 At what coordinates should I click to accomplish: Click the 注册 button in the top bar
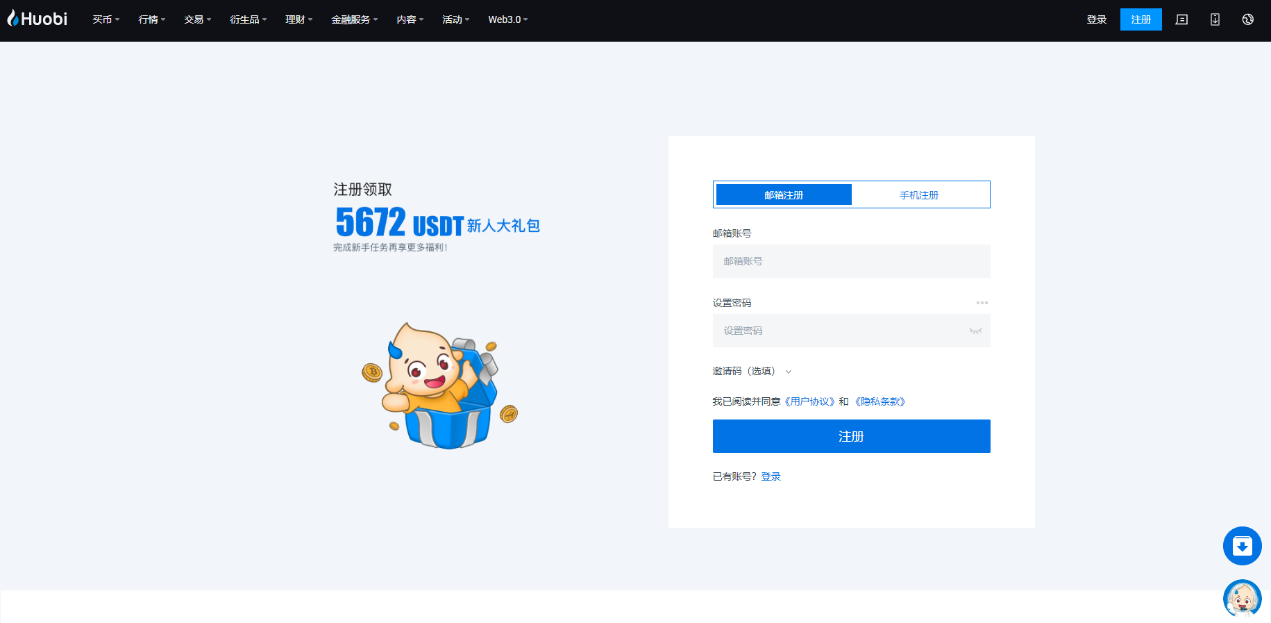(1140, 19)
